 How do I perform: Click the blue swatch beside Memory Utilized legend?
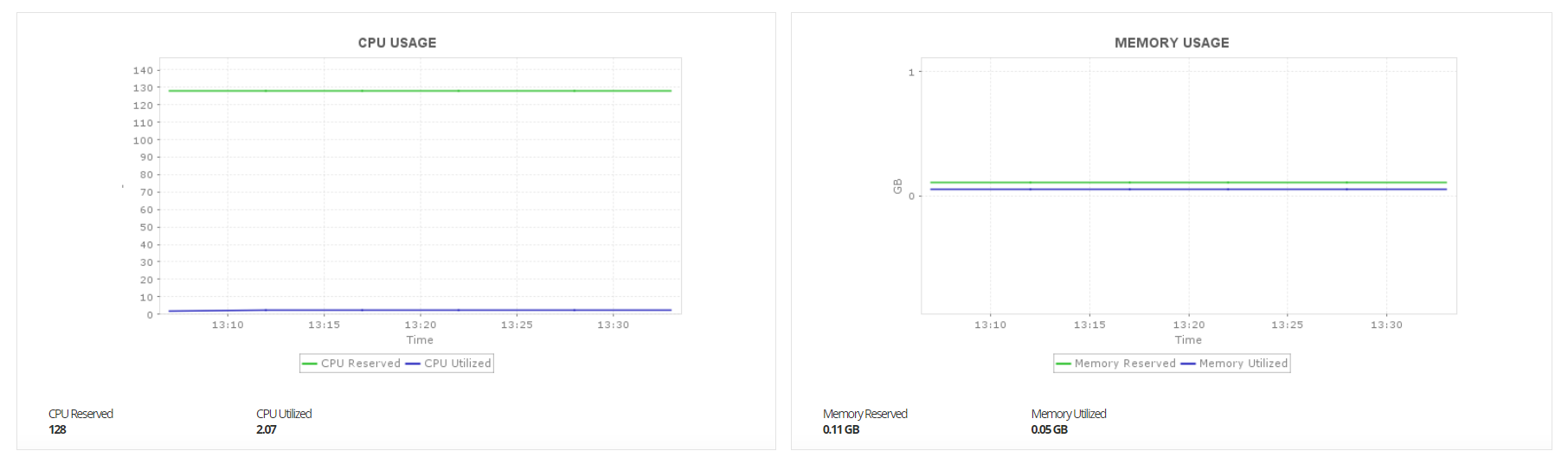1188,364
